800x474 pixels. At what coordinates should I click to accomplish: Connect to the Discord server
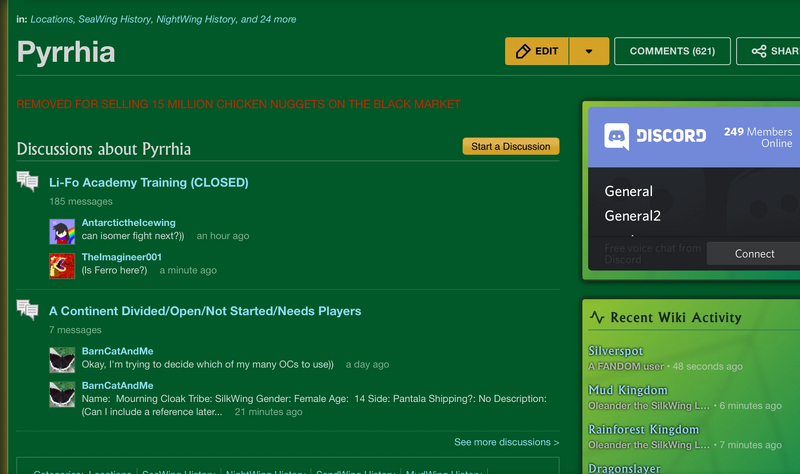(754, 253)
